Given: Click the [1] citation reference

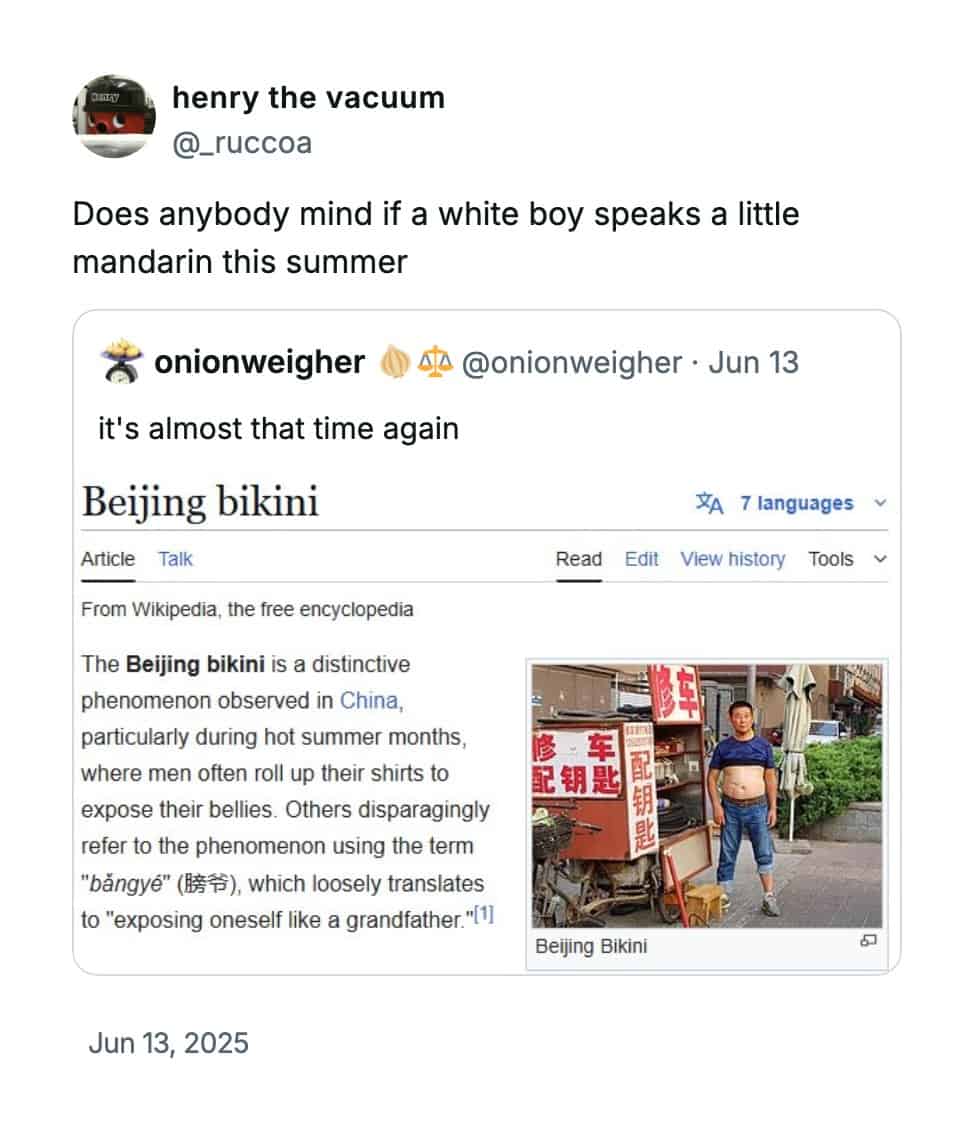Looking at the screenshot, I should point(484,914).
